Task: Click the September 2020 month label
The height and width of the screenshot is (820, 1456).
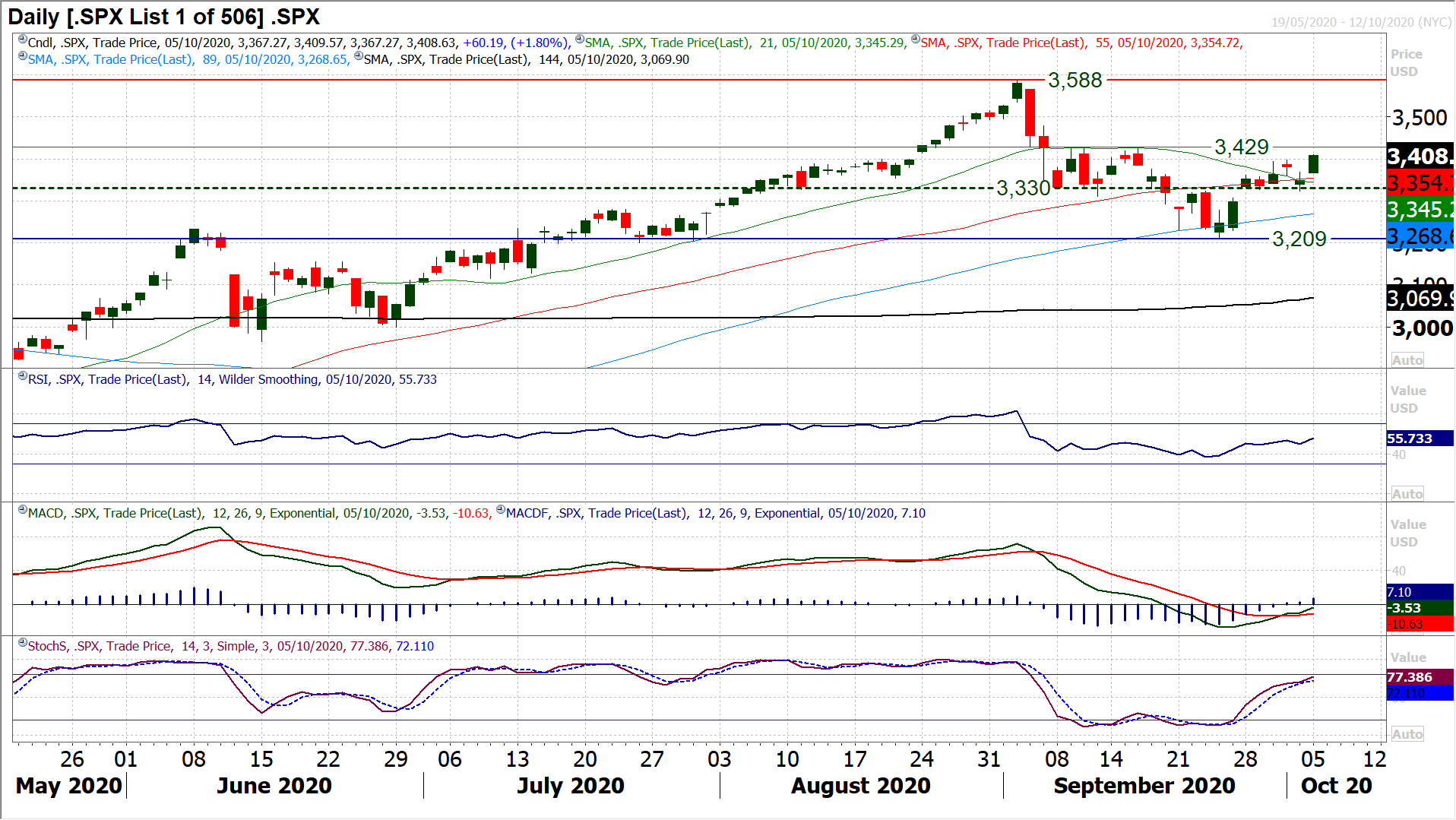Action: click(1144, 786)
